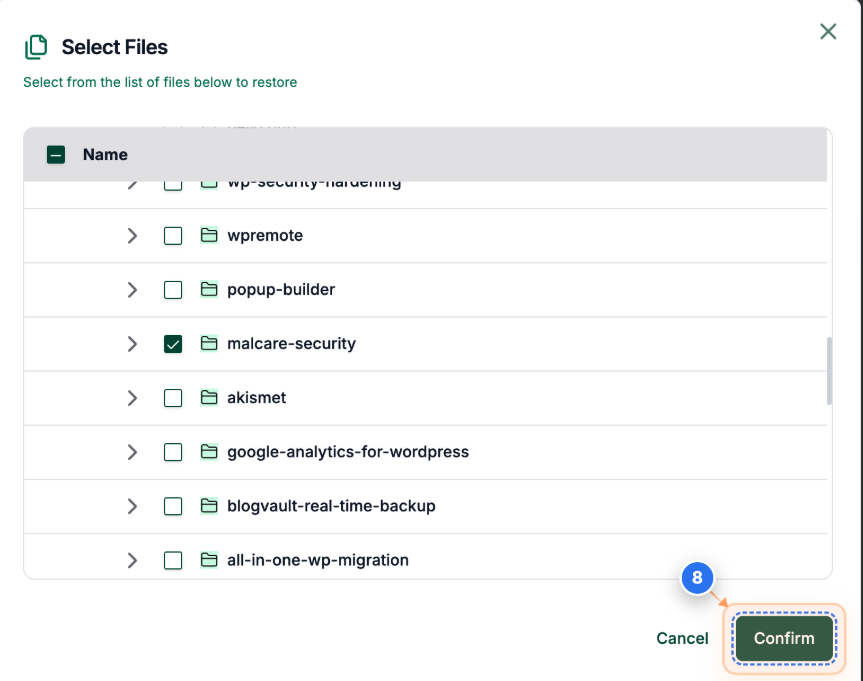Screen dimensions: 863x681
Task: Click the popup-builder folder icon
Action: [209, 289]
